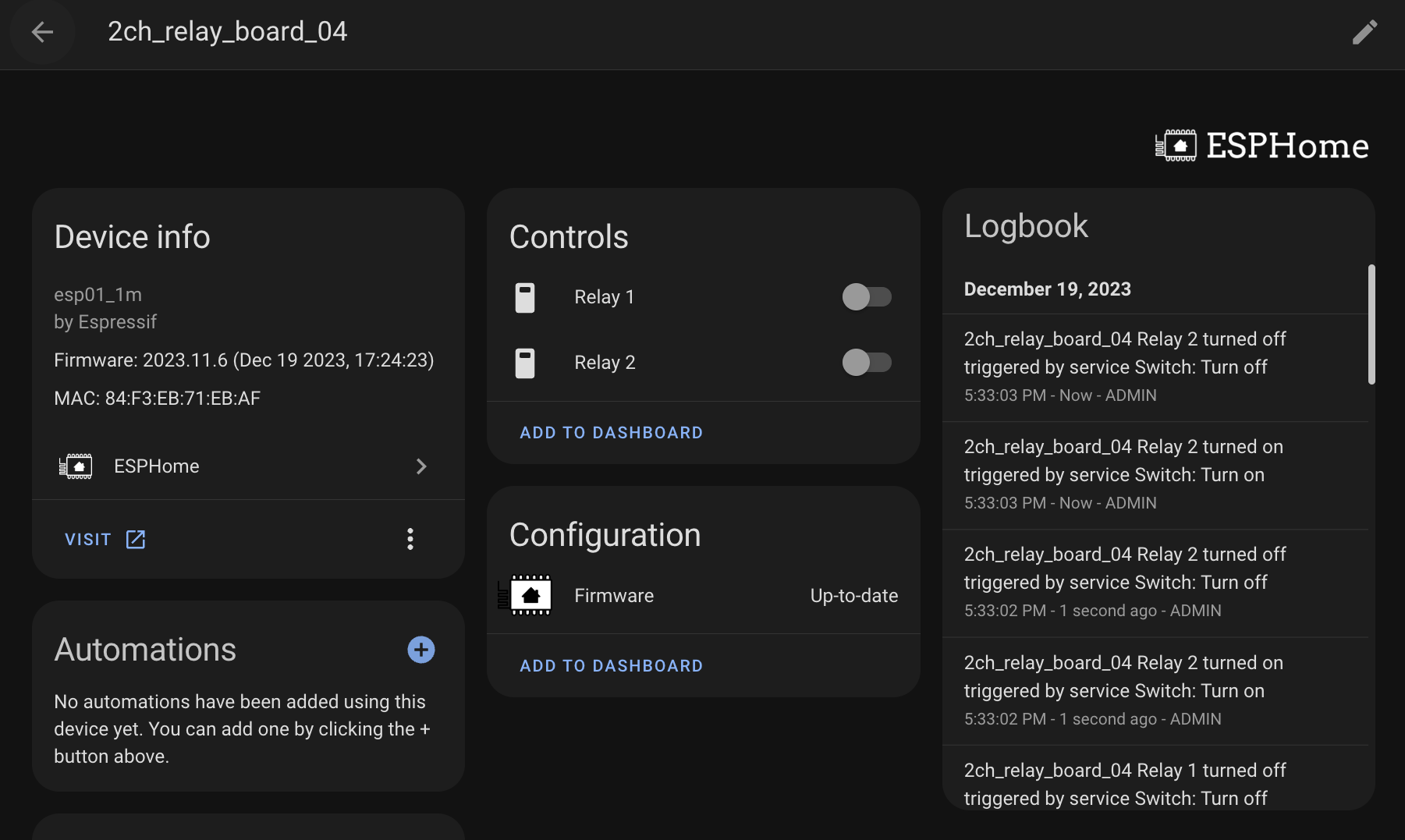The height and width of the screenshot is (840, 1405).
Task: Visit the device web page
Action: click(105, 540)
